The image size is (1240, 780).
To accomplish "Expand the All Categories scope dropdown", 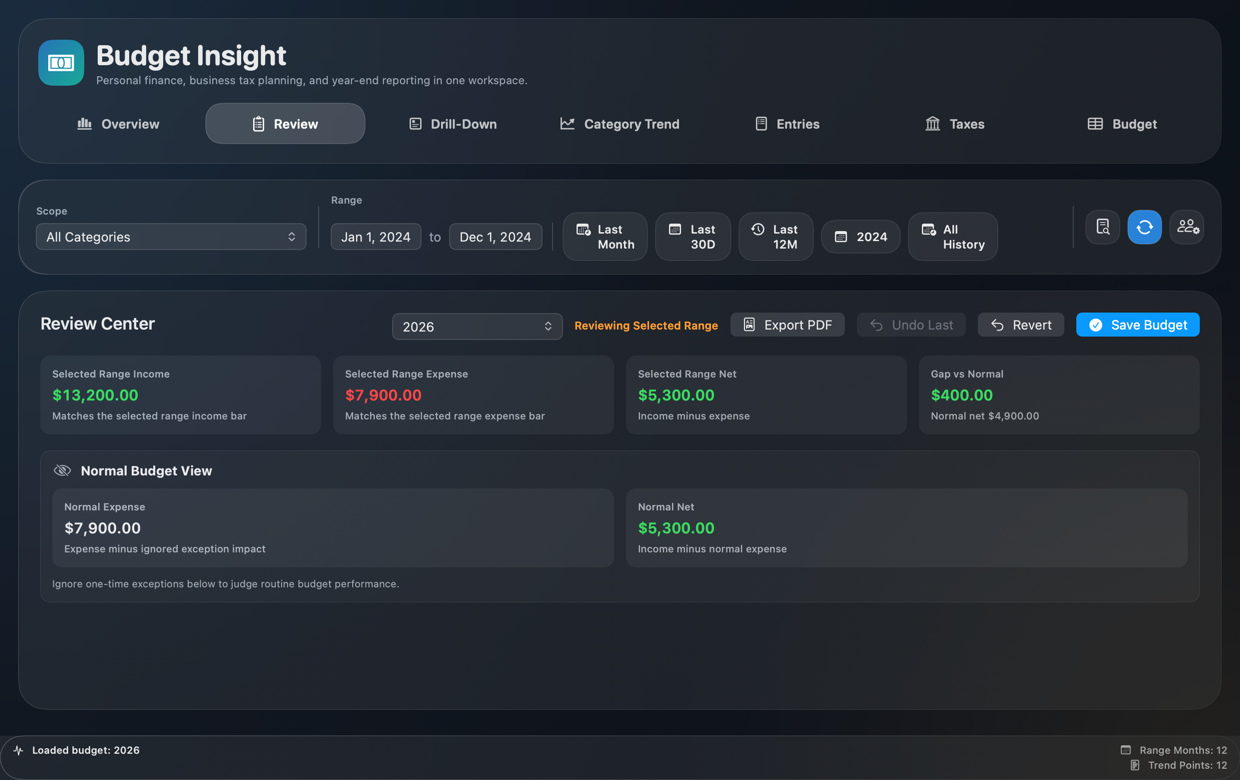I will 171,237.
